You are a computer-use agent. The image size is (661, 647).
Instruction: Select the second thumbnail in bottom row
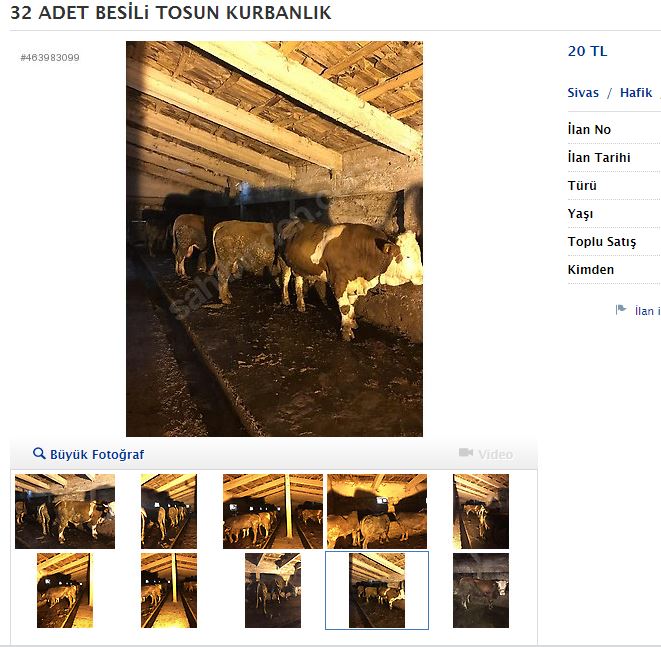click(169, 591)
